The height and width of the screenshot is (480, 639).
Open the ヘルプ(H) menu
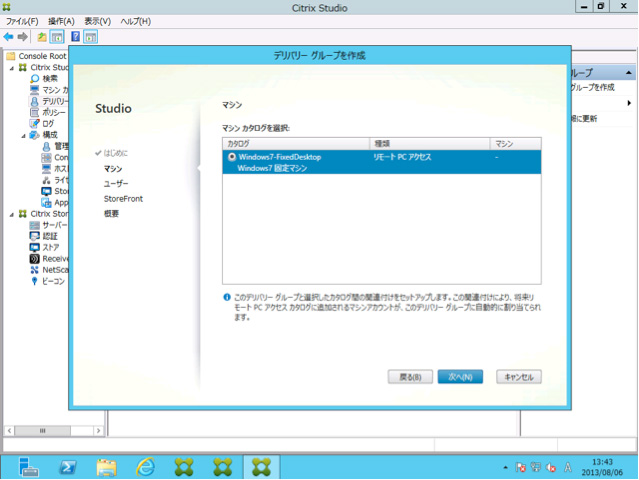point(136,22)
